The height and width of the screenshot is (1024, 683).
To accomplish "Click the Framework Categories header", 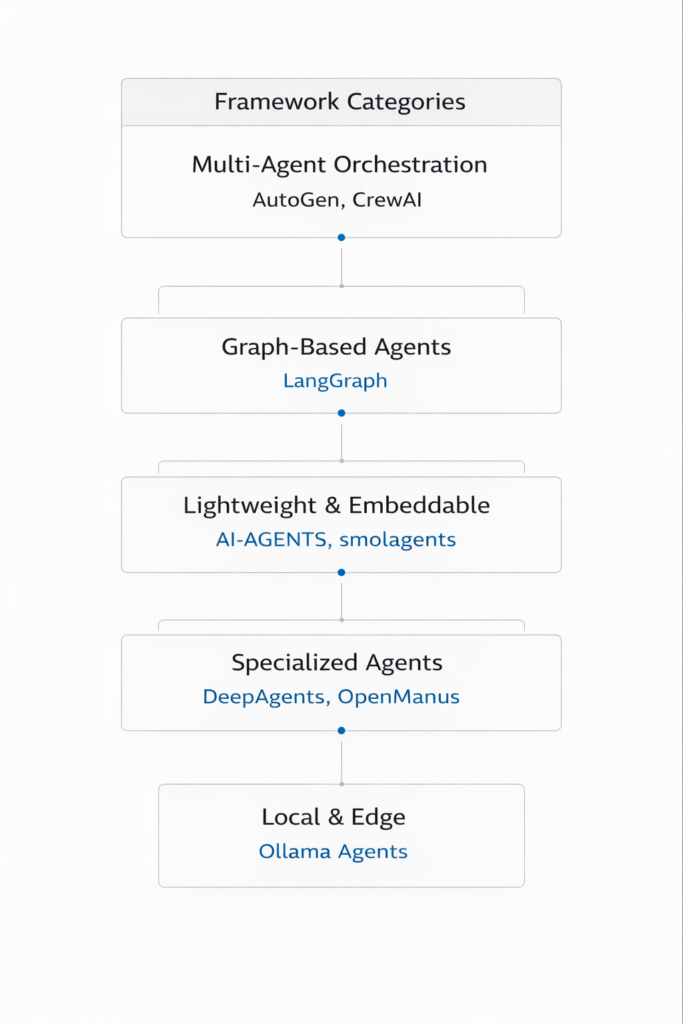I will click(x=340, y=102).
